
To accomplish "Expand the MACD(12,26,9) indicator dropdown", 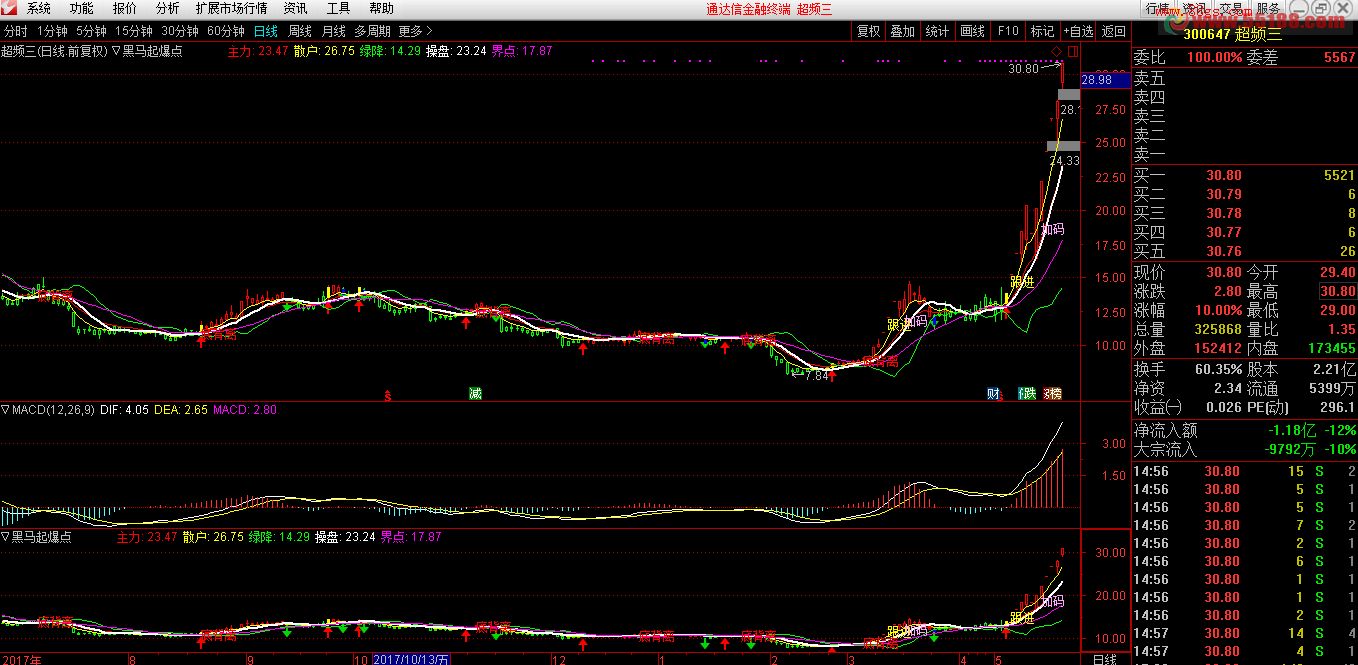I will (5, 410).
